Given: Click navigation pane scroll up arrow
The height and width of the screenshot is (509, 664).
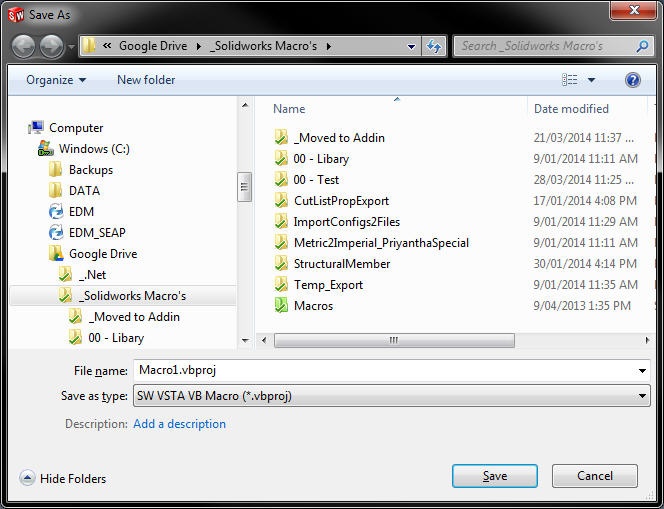Looking at the screenshot, I should tap(245, 105).
